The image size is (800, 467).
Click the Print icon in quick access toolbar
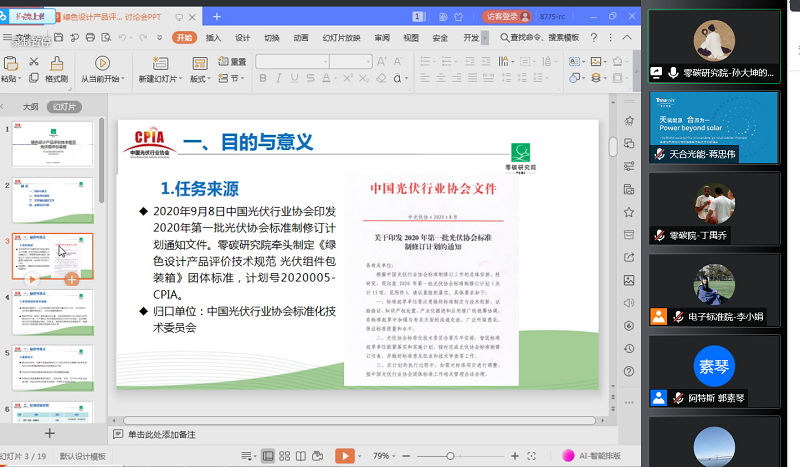tap(90, 37)
